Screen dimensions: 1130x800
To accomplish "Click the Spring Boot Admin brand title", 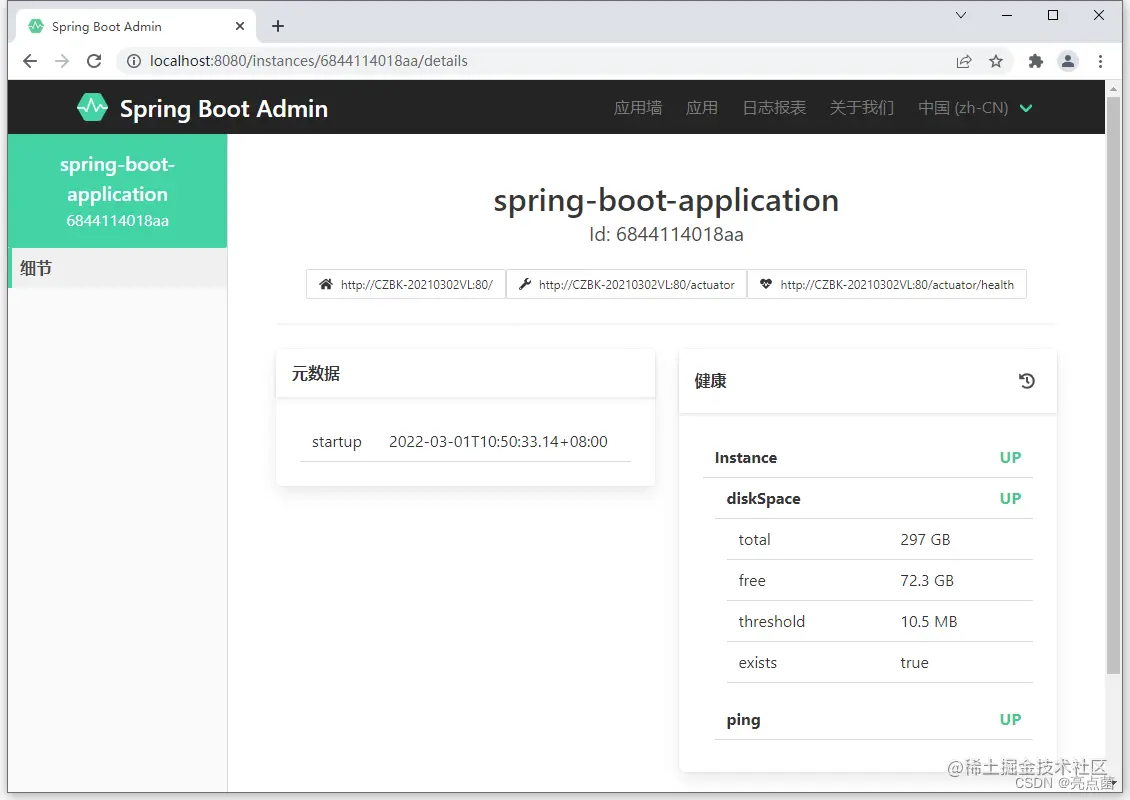I will pos(223,108).
